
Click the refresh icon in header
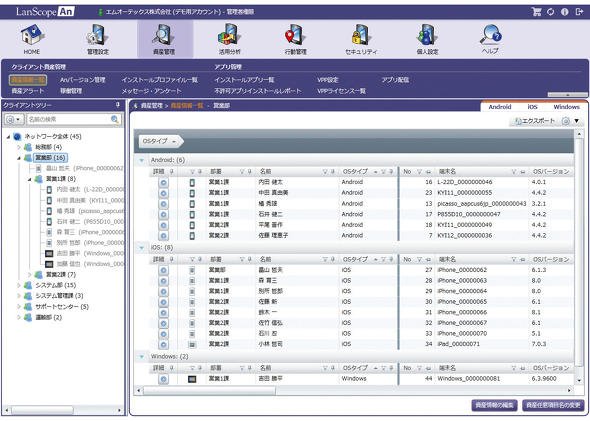pos(550,12)
